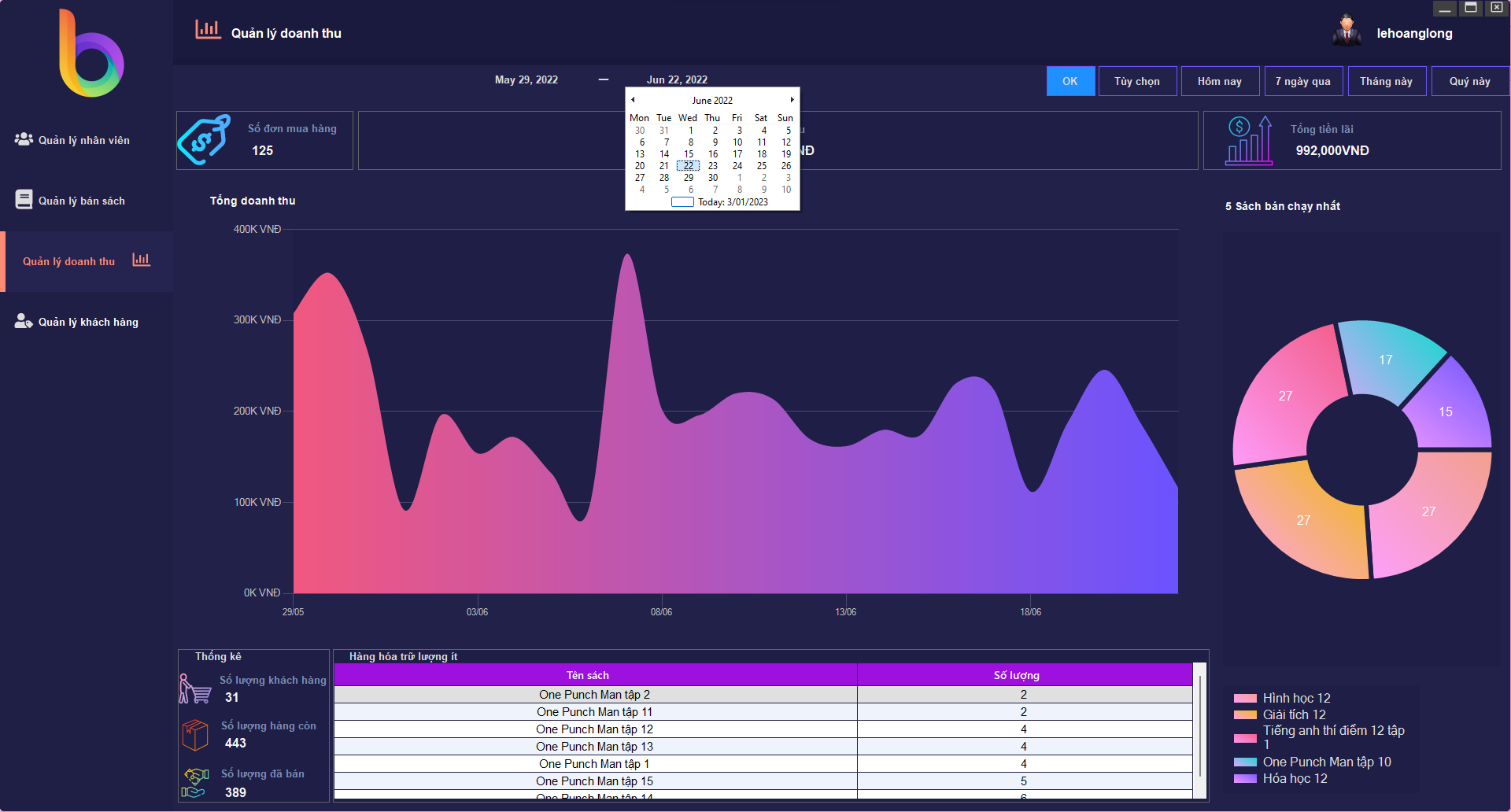Click the shopping cart customer count icon
Screen dimensions: 1511x812
tap(195, 689)
